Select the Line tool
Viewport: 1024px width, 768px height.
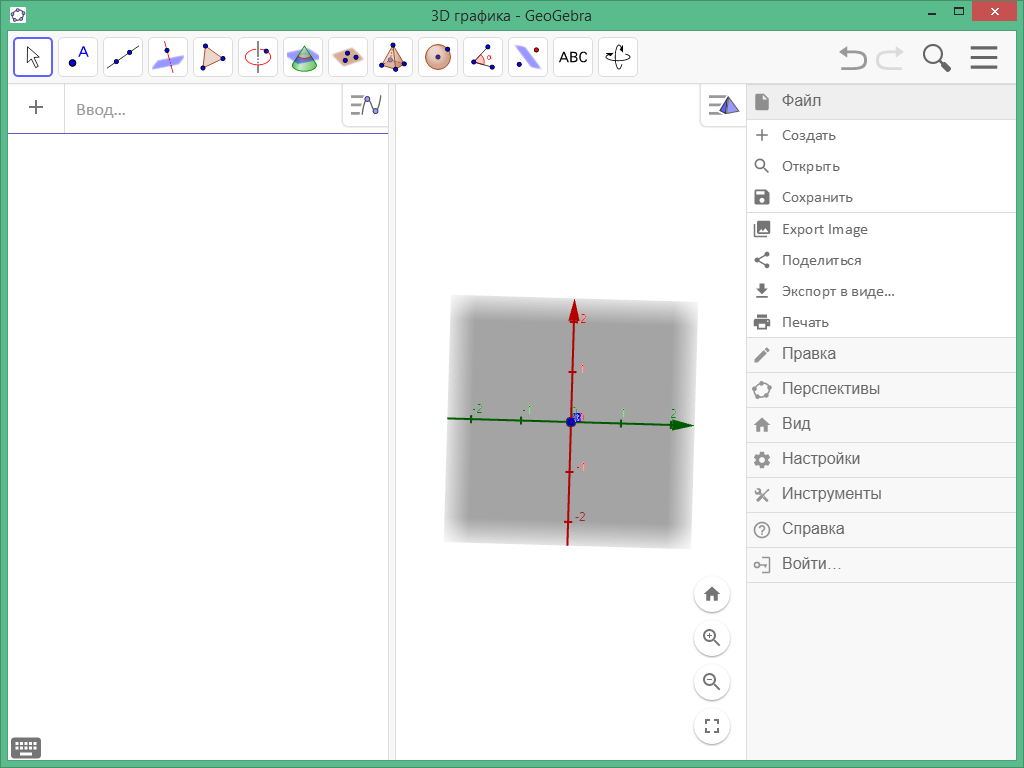[122, 57]
